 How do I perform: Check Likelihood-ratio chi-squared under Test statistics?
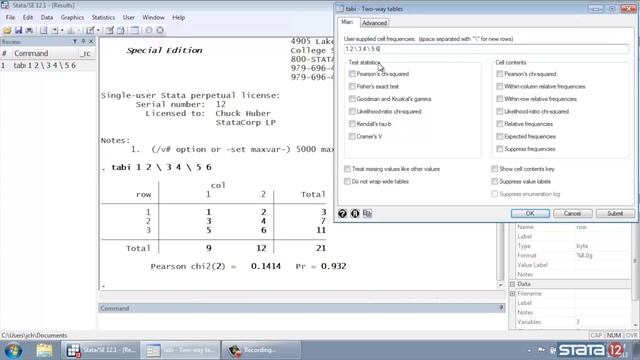tap(352, 111)
